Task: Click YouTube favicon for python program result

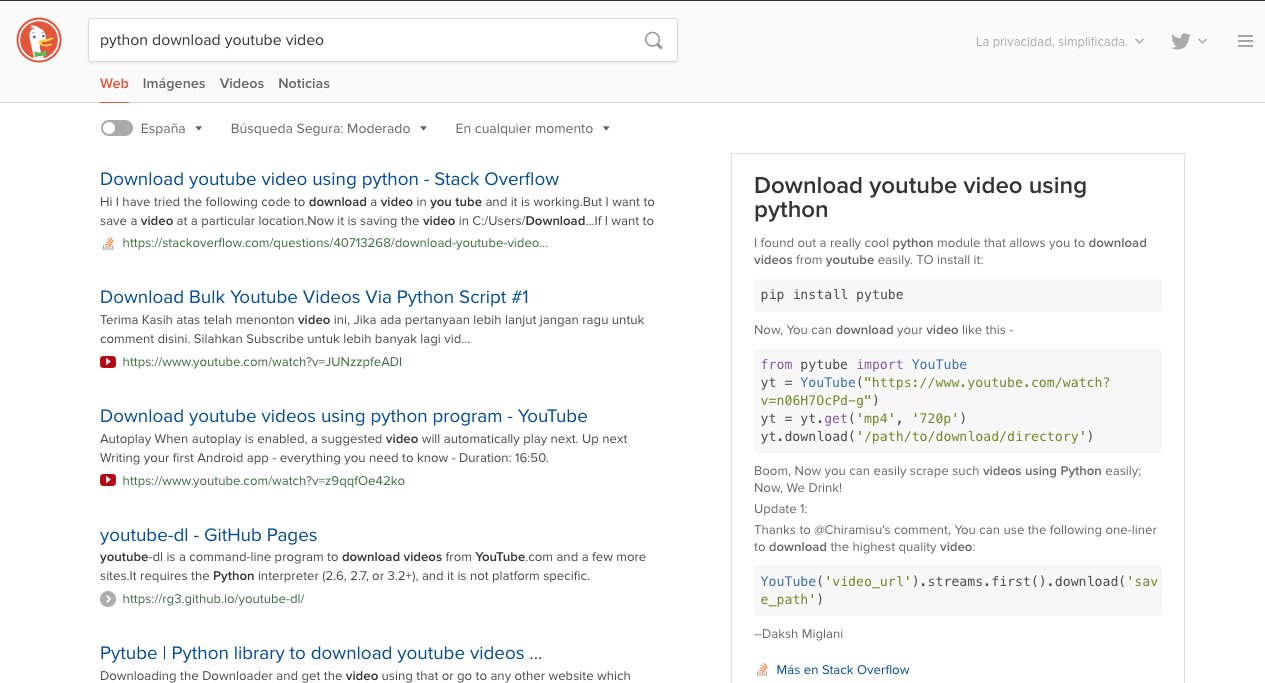Action: pos(108,481)
